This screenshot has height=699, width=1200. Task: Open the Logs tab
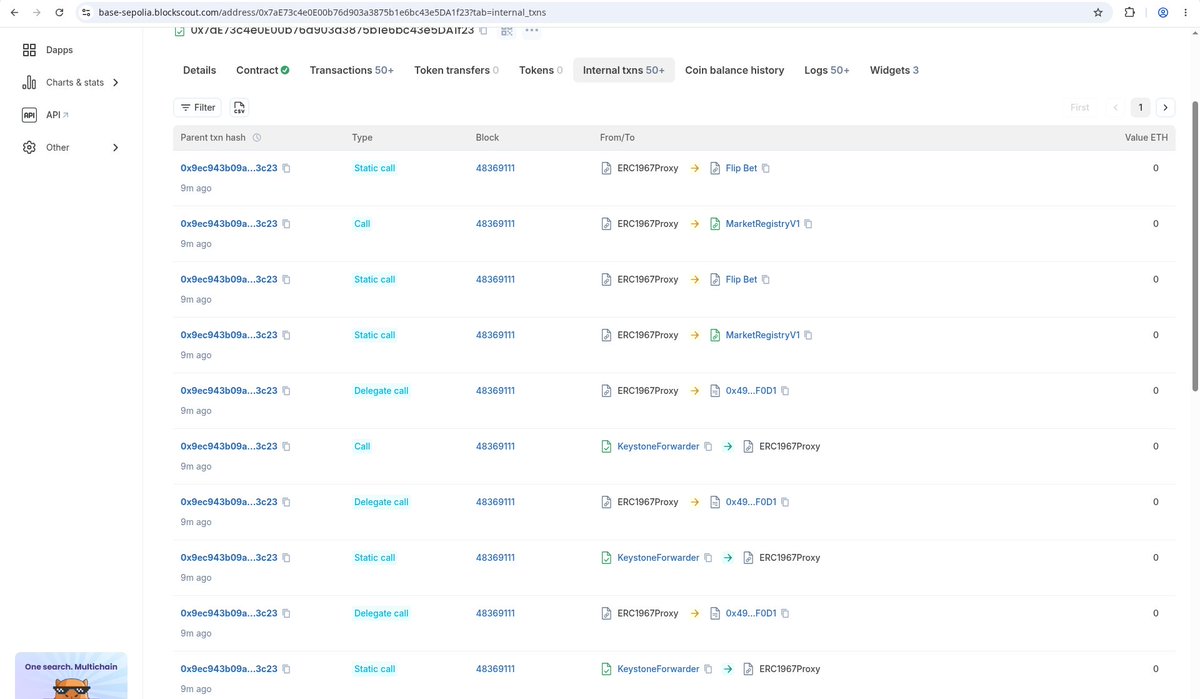tap(827, 70)
